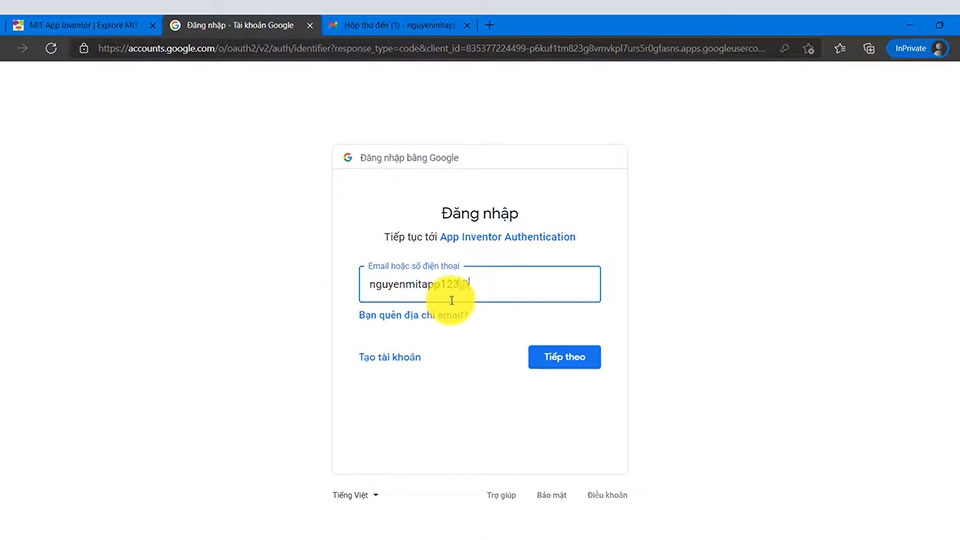Minimize the browser window

910,25
